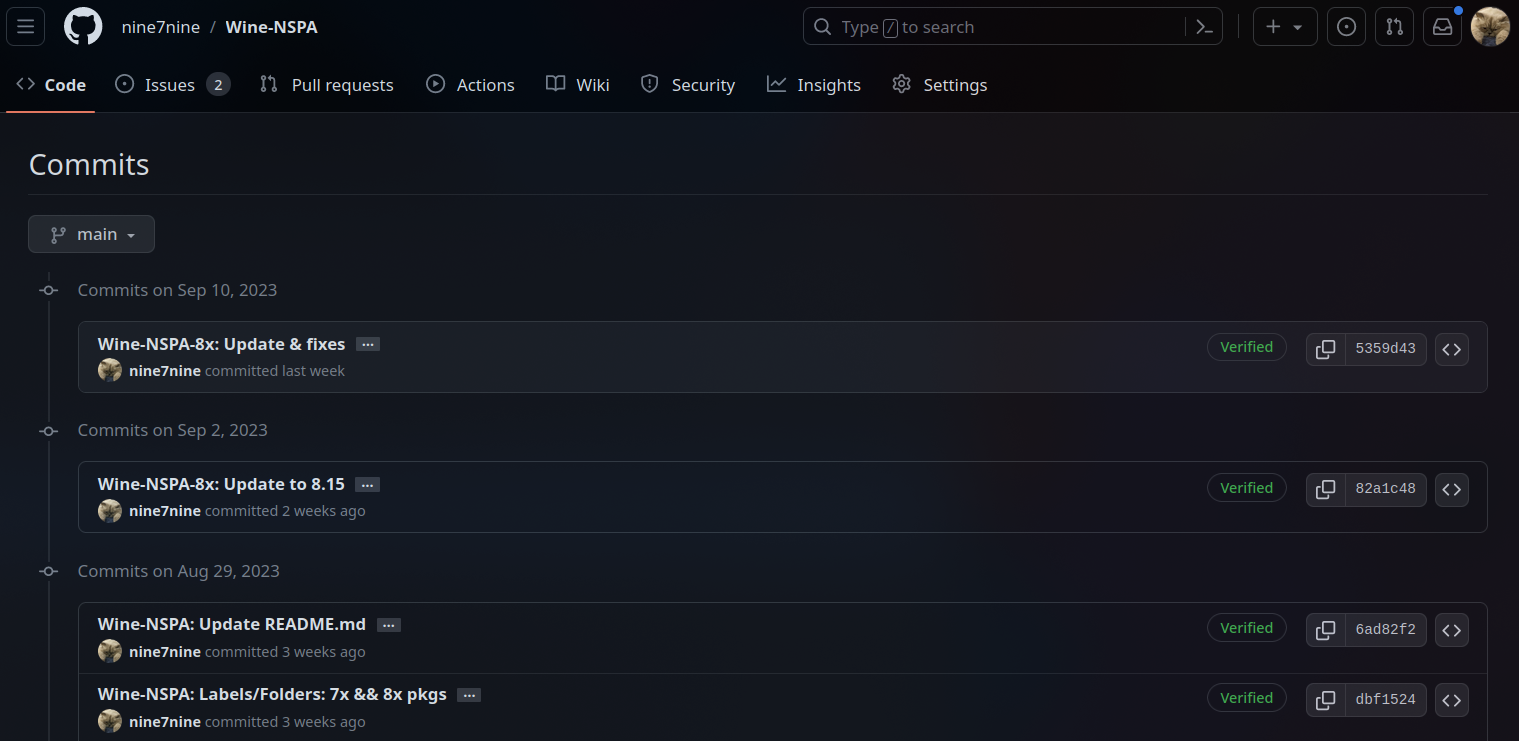Image resolution: width=1519 pixels, height=741 pixels.
Task: Click Verified badge on commit dbf1524
Action: (1246, 698)
